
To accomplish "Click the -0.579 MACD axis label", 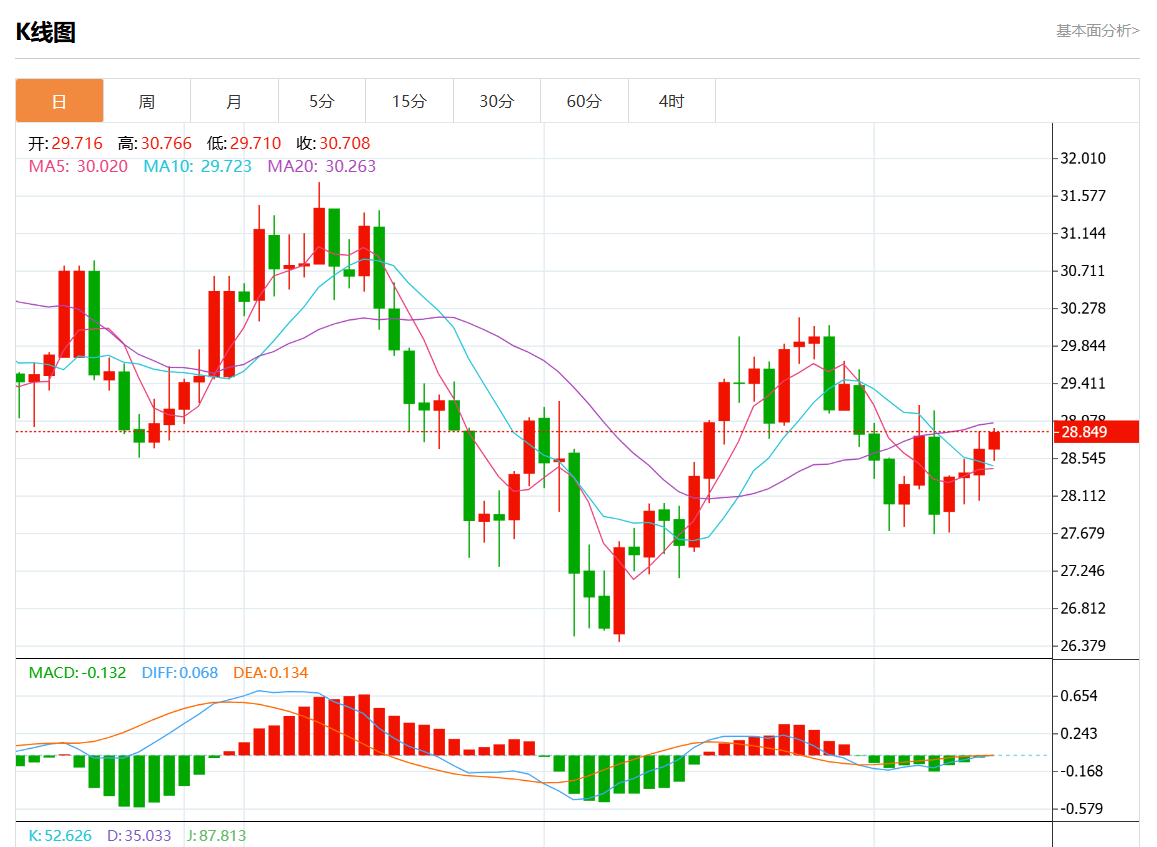I will [1081, 809].
